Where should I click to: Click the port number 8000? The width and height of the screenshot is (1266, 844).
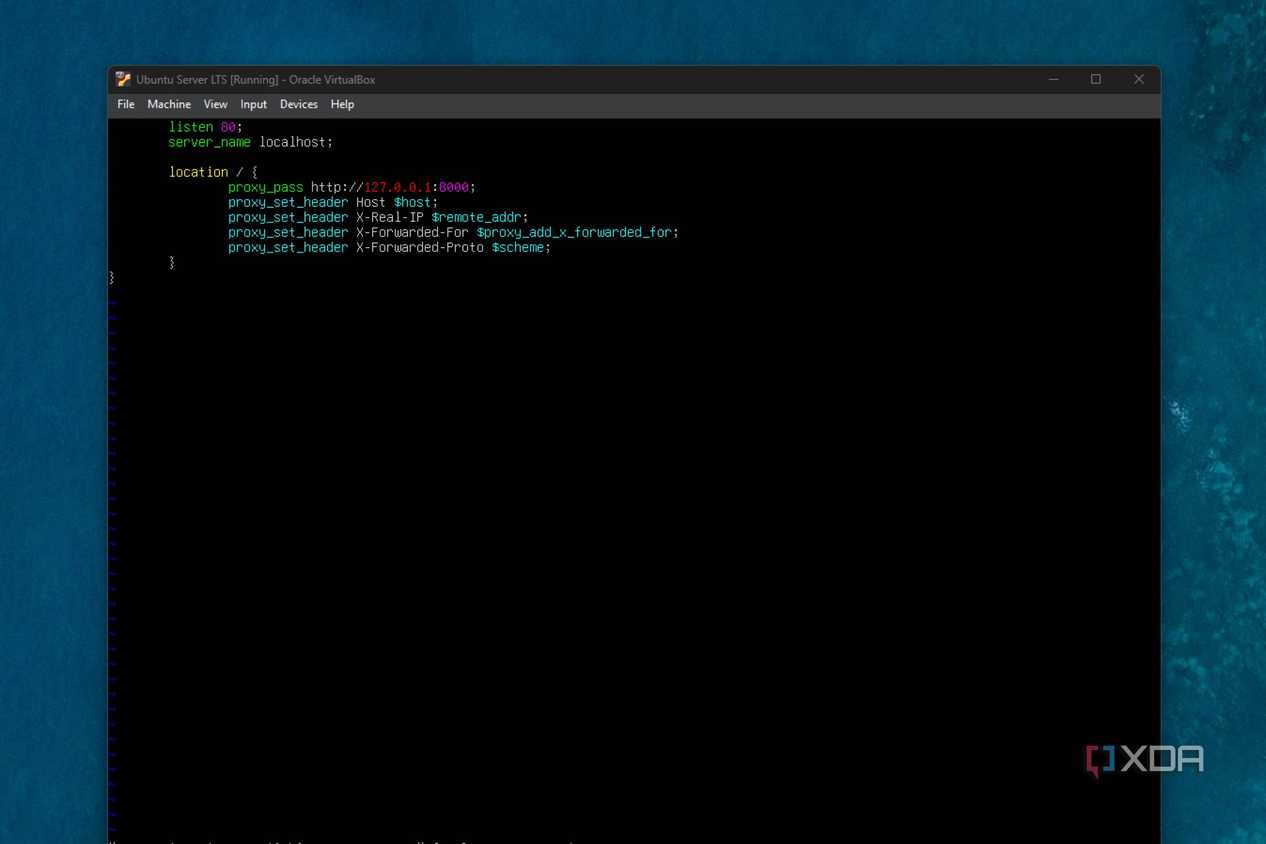(453, 187)
